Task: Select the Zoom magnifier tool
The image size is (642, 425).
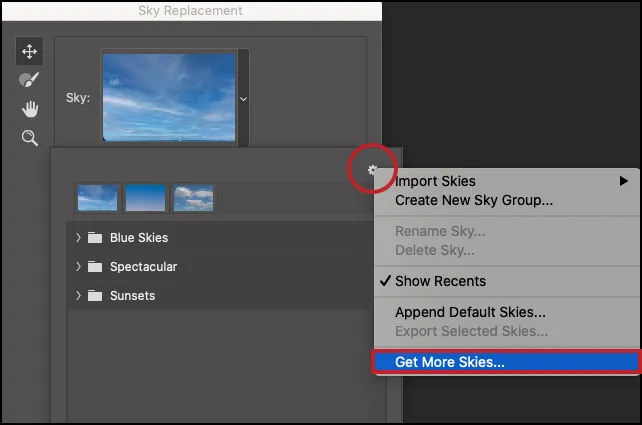Action: (x=29, y=138)
